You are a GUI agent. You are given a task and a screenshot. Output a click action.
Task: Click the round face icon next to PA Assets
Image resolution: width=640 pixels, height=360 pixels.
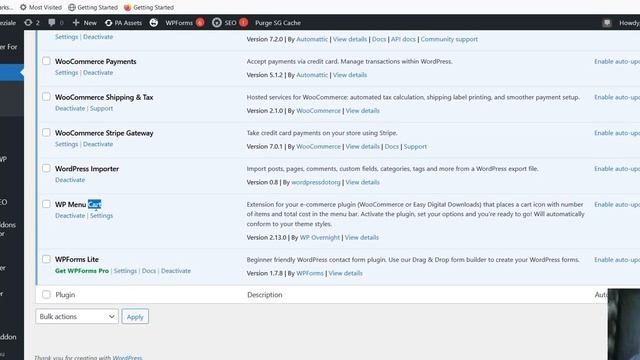(153, 23)
